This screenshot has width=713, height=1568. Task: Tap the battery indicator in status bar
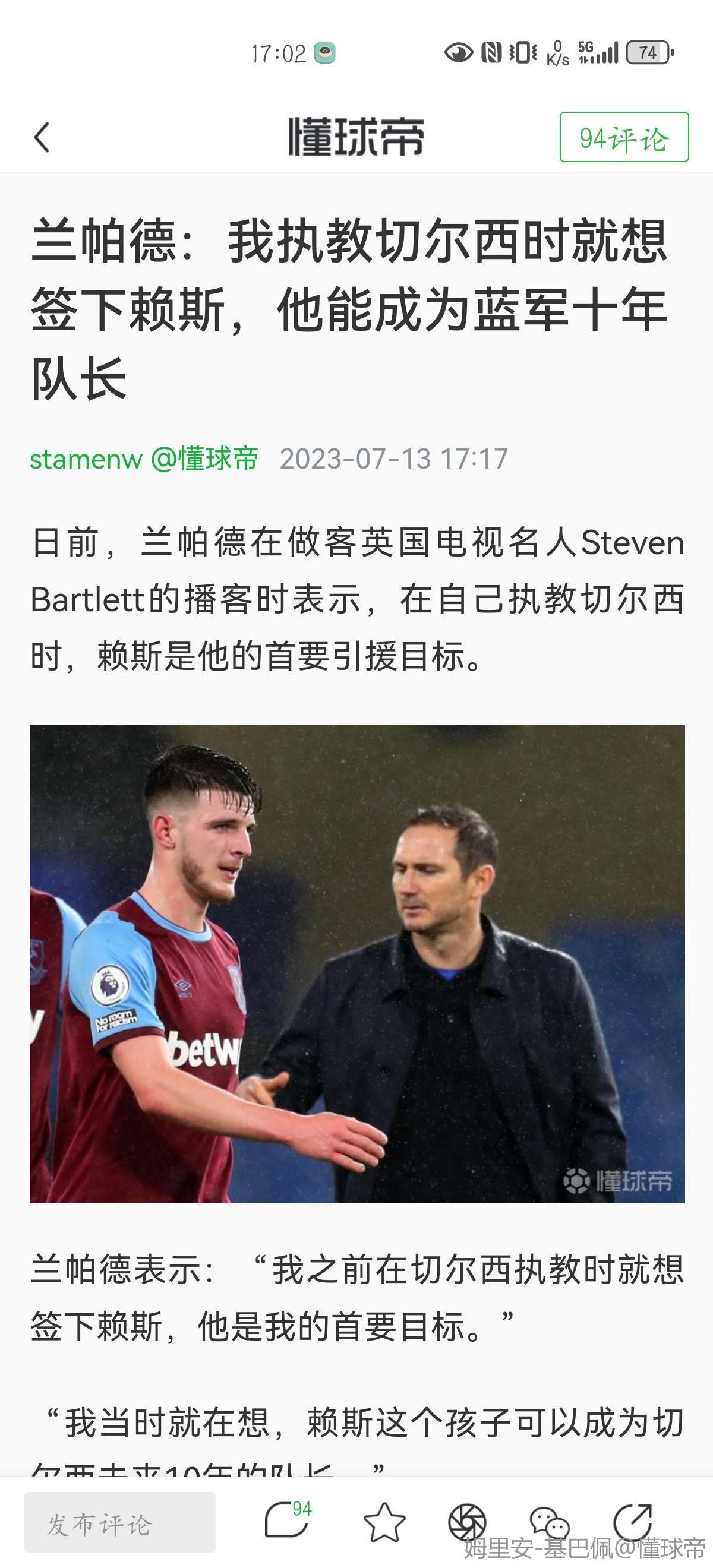(649, 53)
